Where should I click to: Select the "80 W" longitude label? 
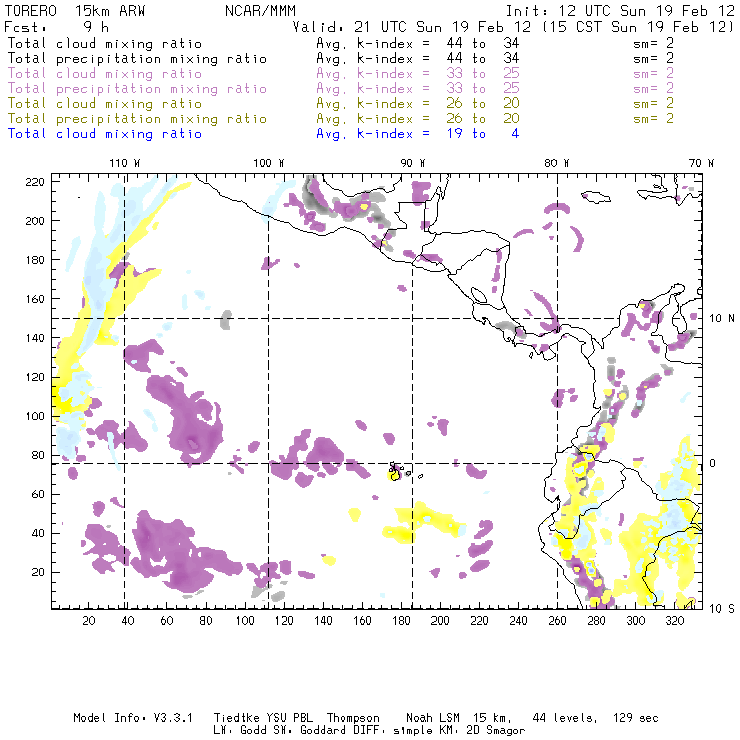coord(557,163)
